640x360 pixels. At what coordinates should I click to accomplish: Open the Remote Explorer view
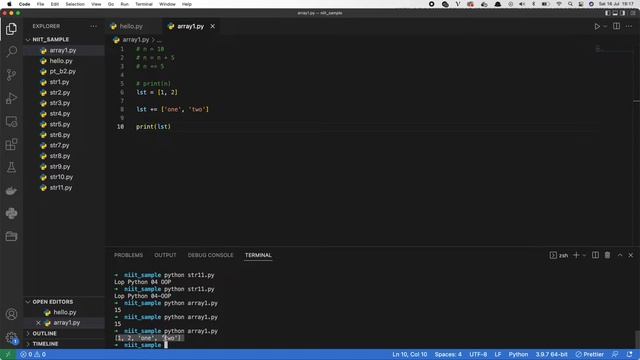(x=11, y=121)
